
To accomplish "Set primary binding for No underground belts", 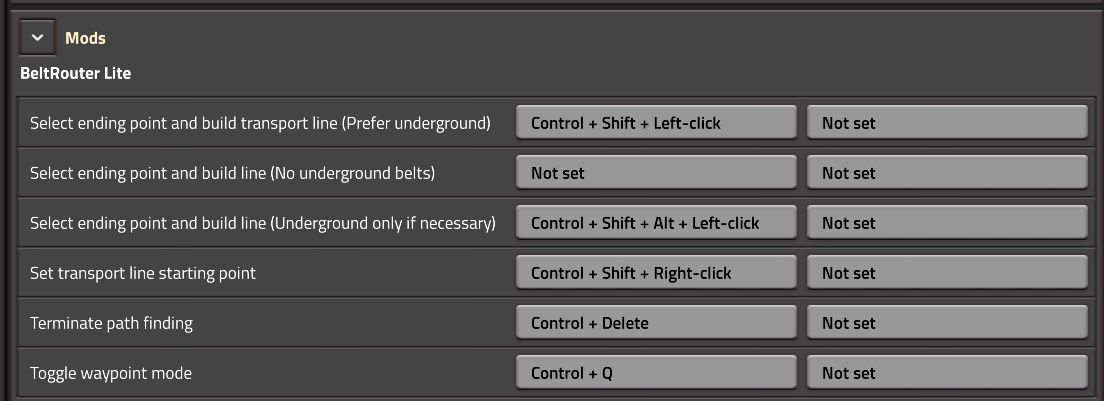I will 656,173.
